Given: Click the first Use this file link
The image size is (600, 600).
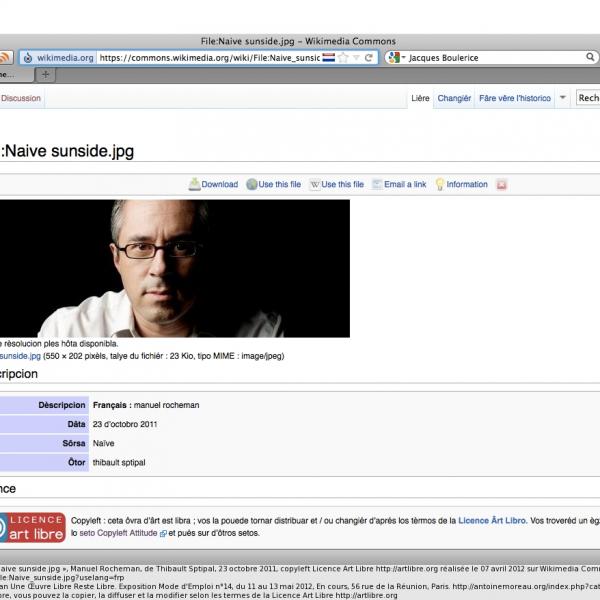Looking at the screenshot, I should point(279,184).
